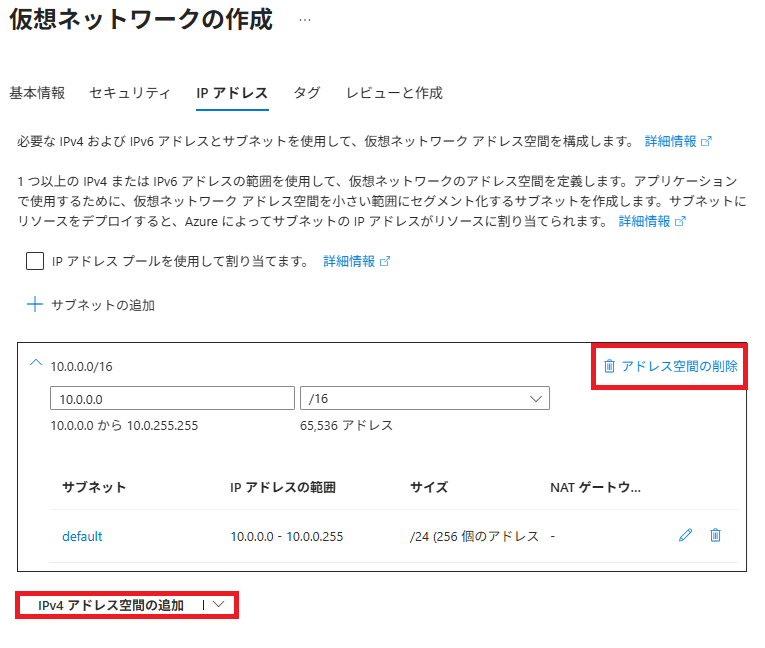Open the /16 prefix size dropdown
Viewport: 765px width, 648px height.
424,399
